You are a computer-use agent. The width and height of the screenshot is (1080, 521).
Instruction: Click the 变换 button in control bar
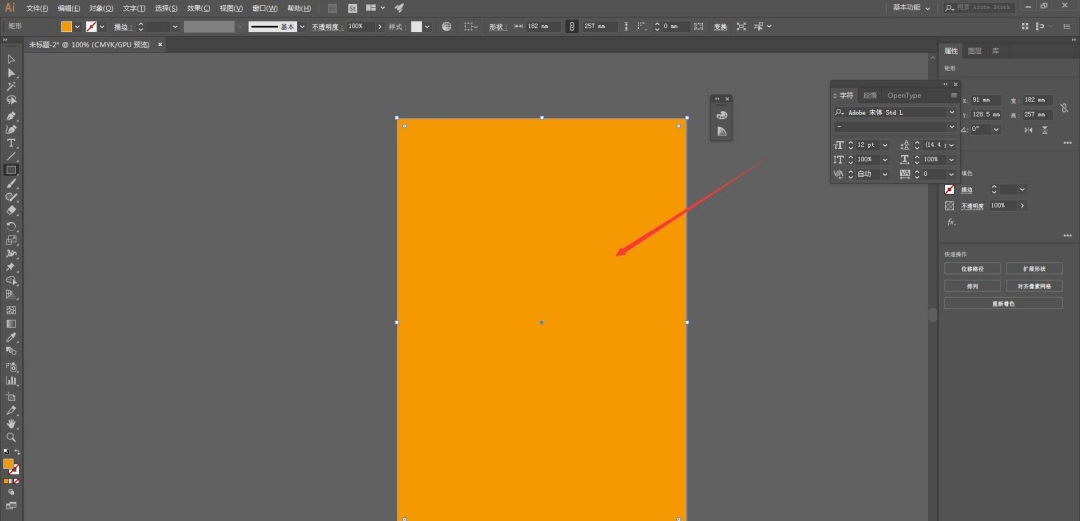click(x=720, y=26)
